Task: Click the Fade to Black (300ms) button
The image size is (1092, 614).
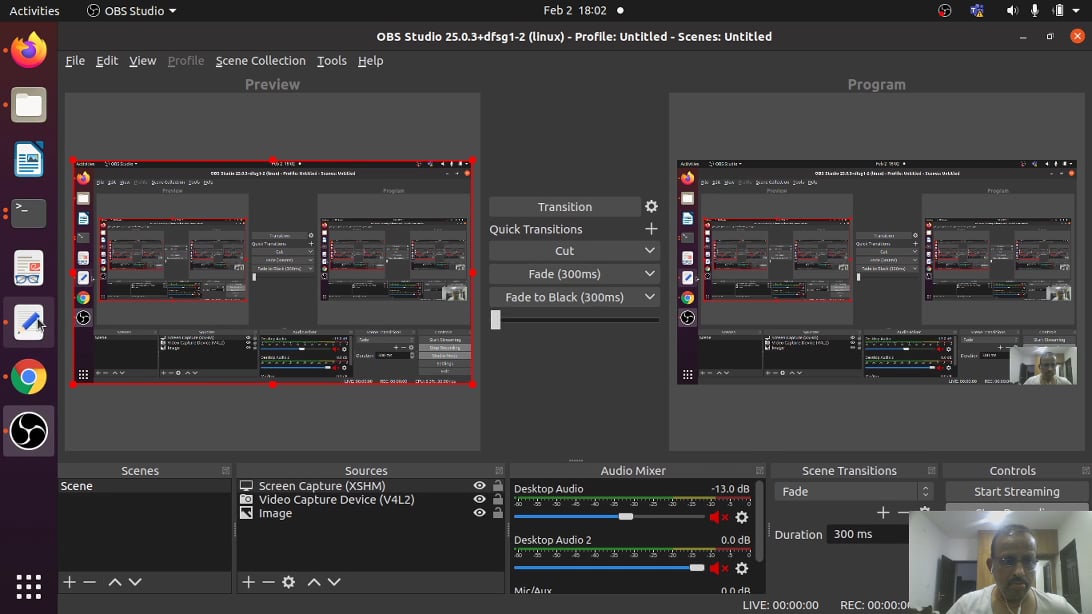Action: 565,297
